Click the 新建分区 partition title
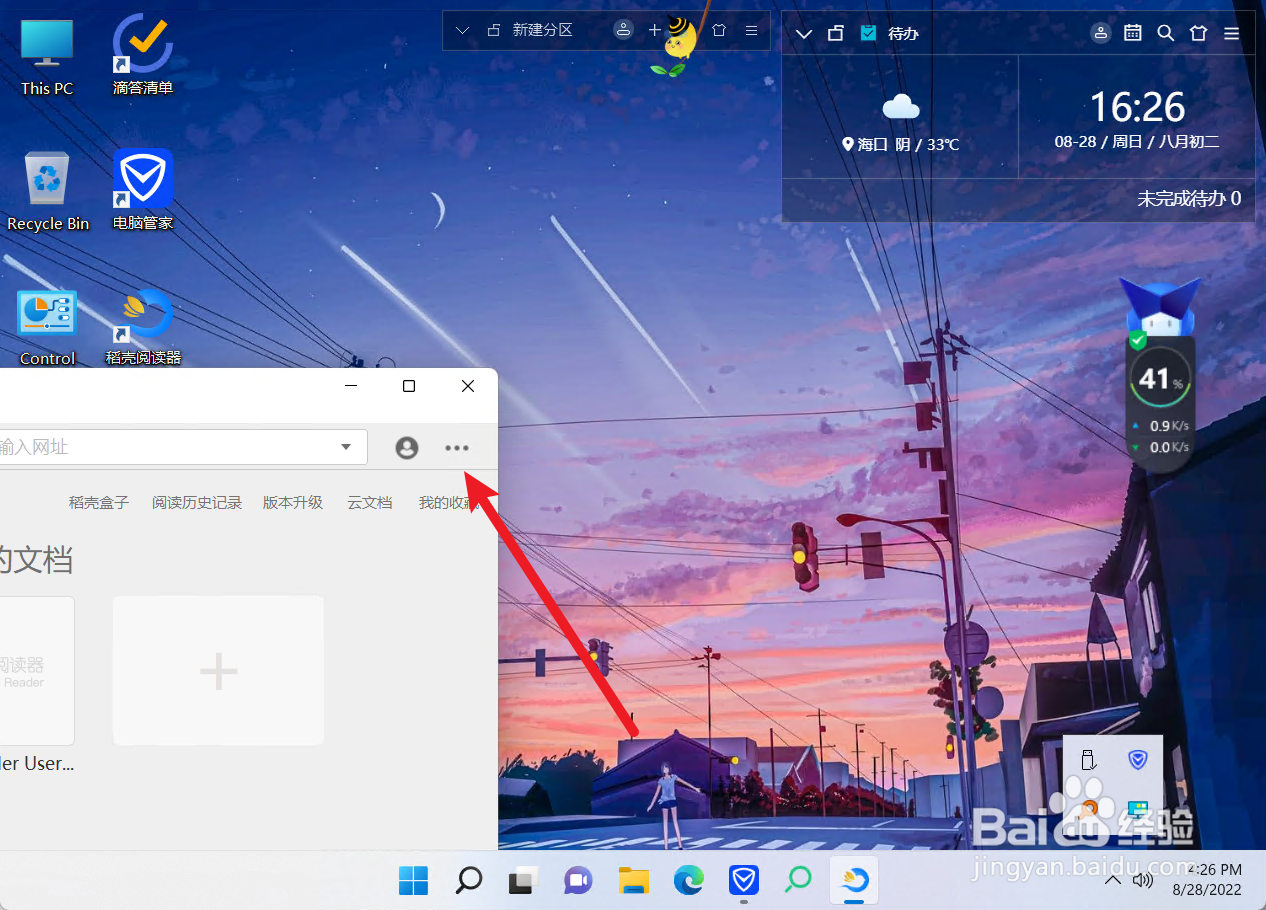The width and height of the screenshot is (1266, 910). point(543,31)
